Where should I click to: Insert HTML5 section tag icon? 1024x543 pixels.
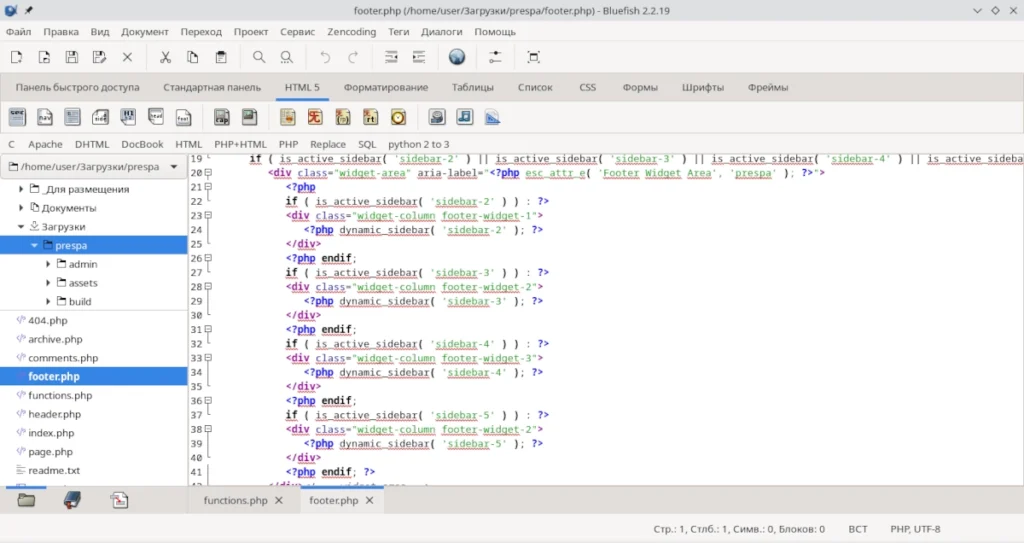[17, 117]
